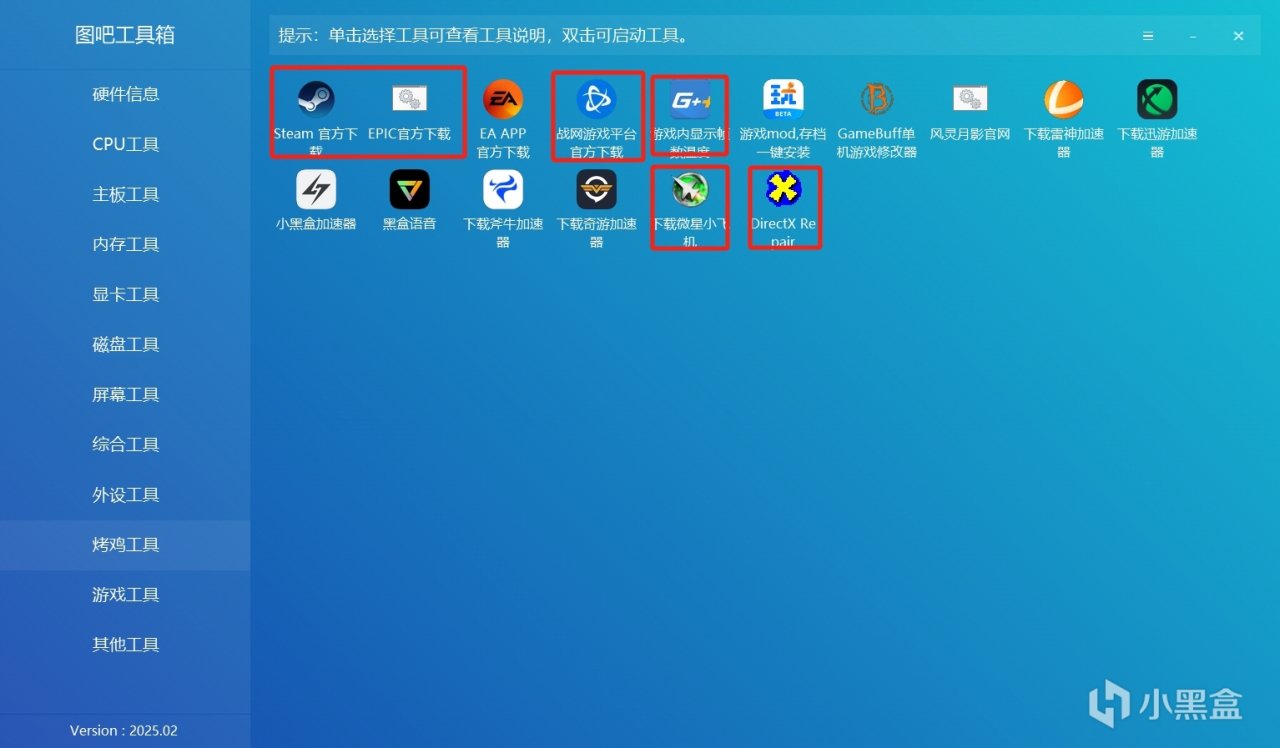This screenshot has width=1280, height=748.
Task: Show the 外设工具 list
Action: [x=125, y=494]
